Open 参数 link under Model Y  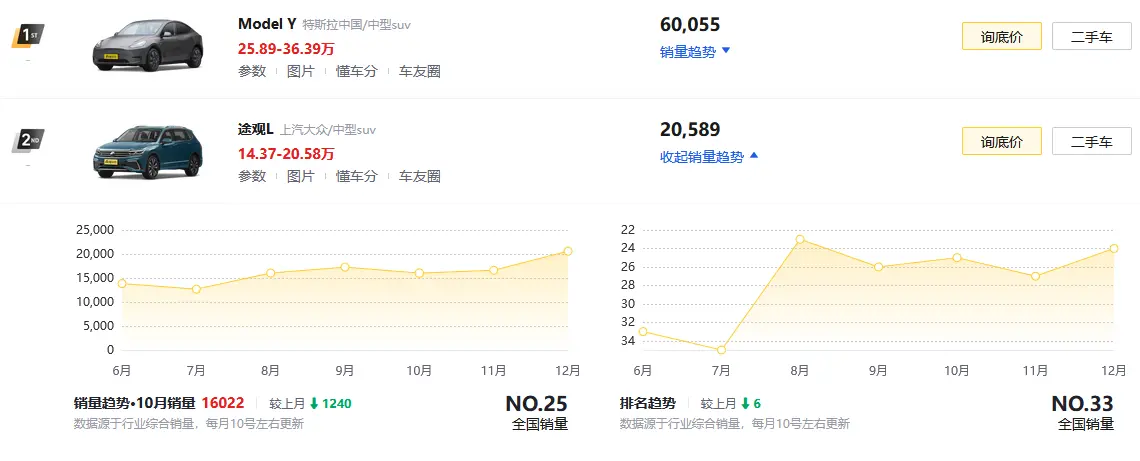click(252, 71)
